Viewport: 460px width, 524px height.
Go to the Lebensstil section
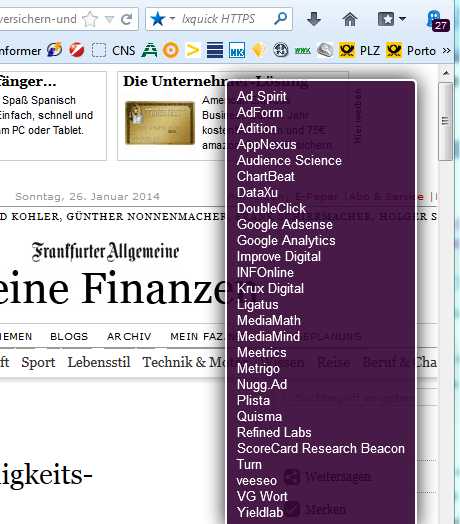[99, 362]
